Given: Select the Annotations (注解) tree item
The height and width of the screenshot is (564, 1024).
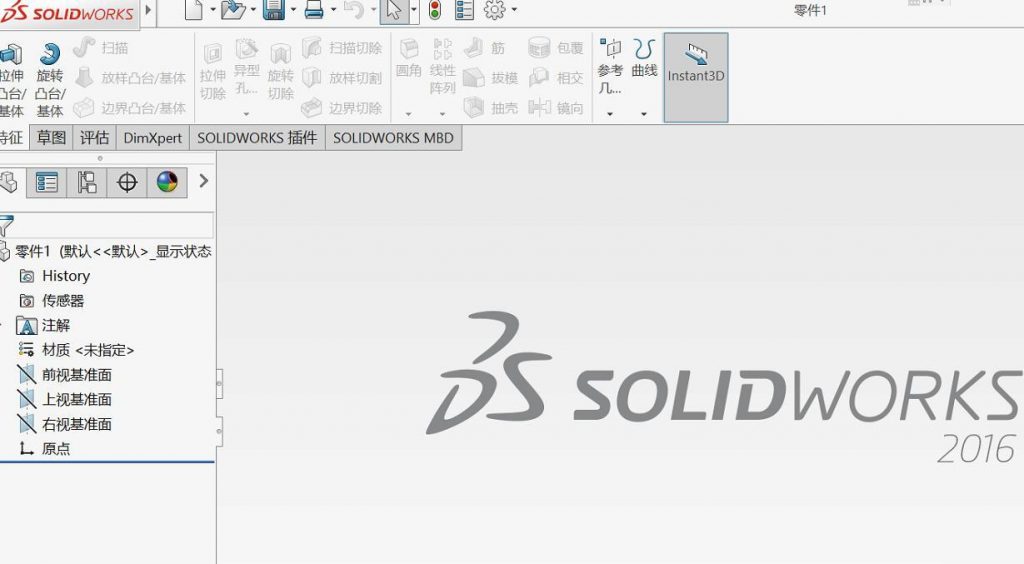Looking at the screenshot, I should [x=44, y=326].
